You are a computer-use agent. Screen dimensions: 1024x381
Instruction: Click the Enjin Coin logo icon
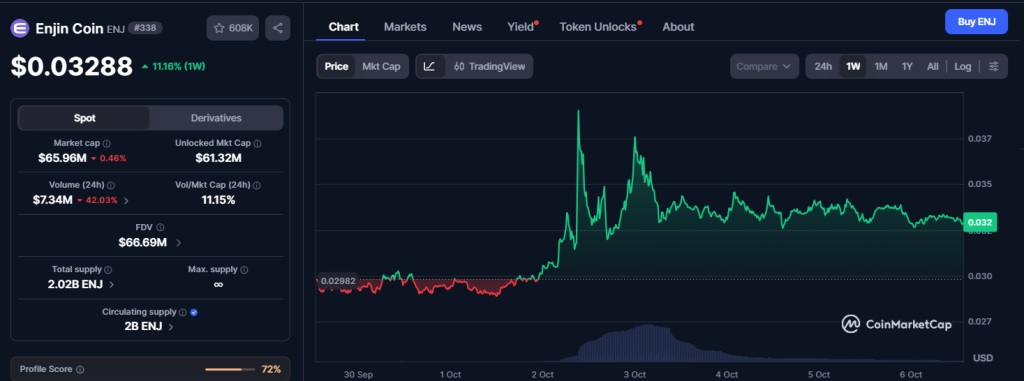pyautogui.click(x=20, y=28)
